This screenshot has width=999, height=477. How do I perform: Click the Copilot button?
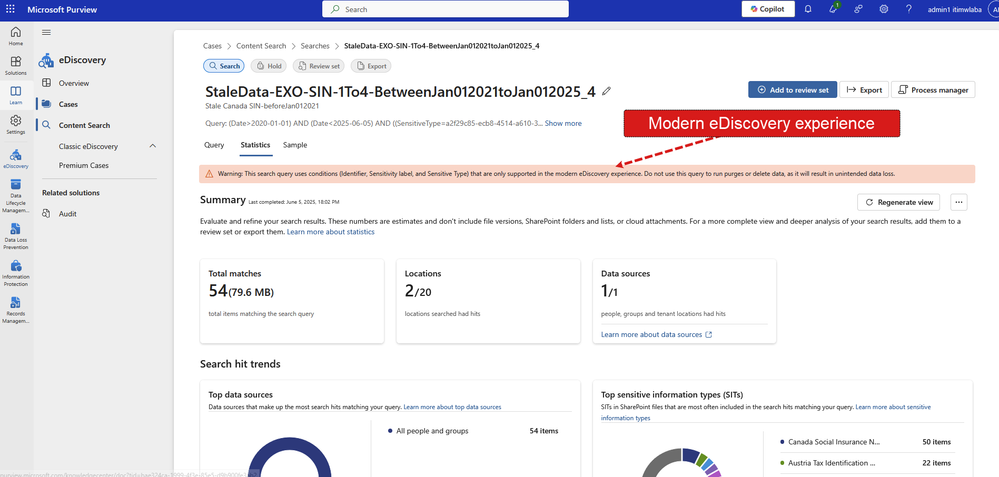pyautogui.click(x=768, y=9)
